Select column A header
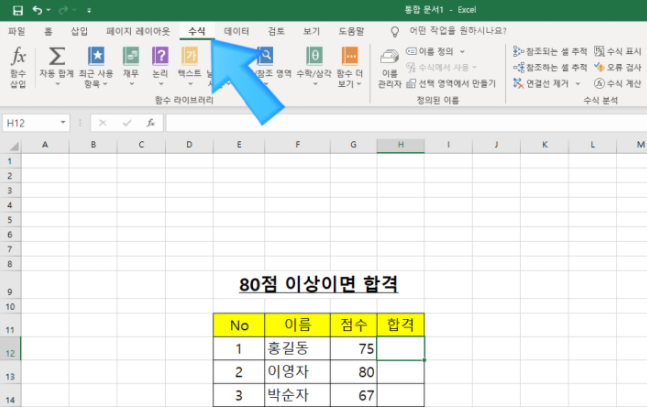The height and width of the screenshot is (407, 647). point(45,145)
